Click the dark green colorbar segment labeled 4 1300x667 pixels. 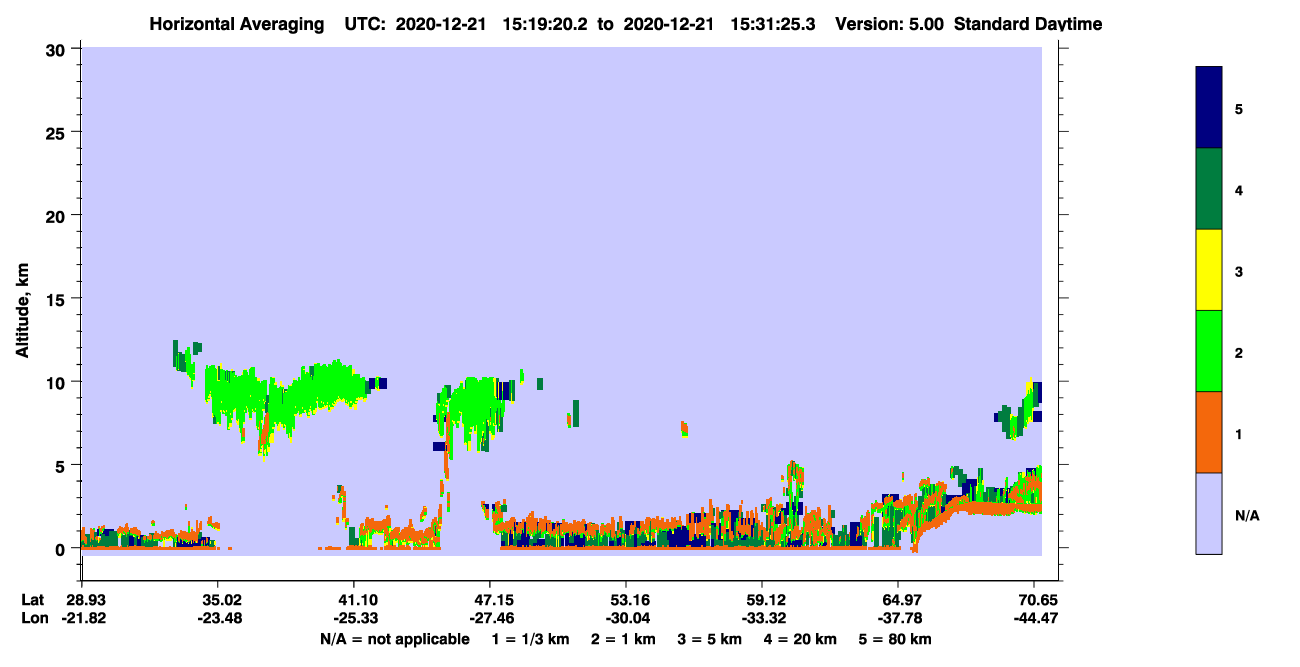(1209, 189)
